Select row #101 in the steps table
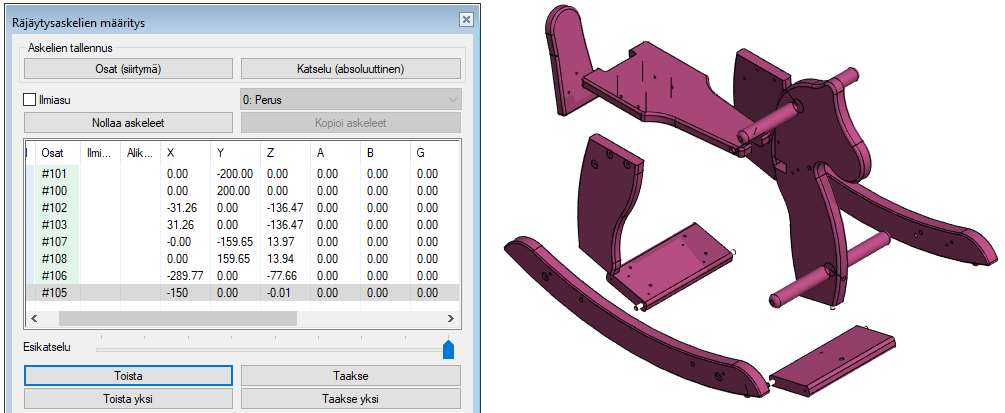Image resolution: width=1005 pixels, height=413 pixels. point(54,173)
